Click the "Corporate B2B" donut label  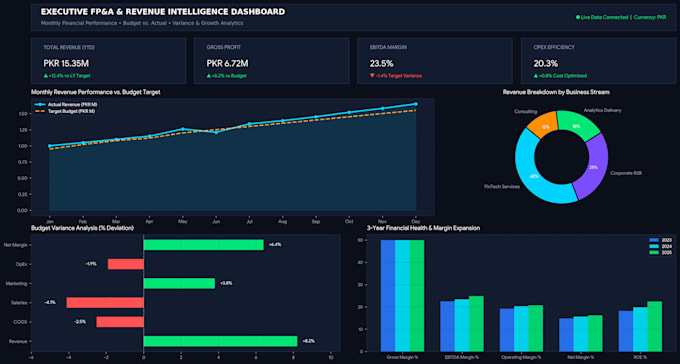pyautogui.click(x=626, y=173)
